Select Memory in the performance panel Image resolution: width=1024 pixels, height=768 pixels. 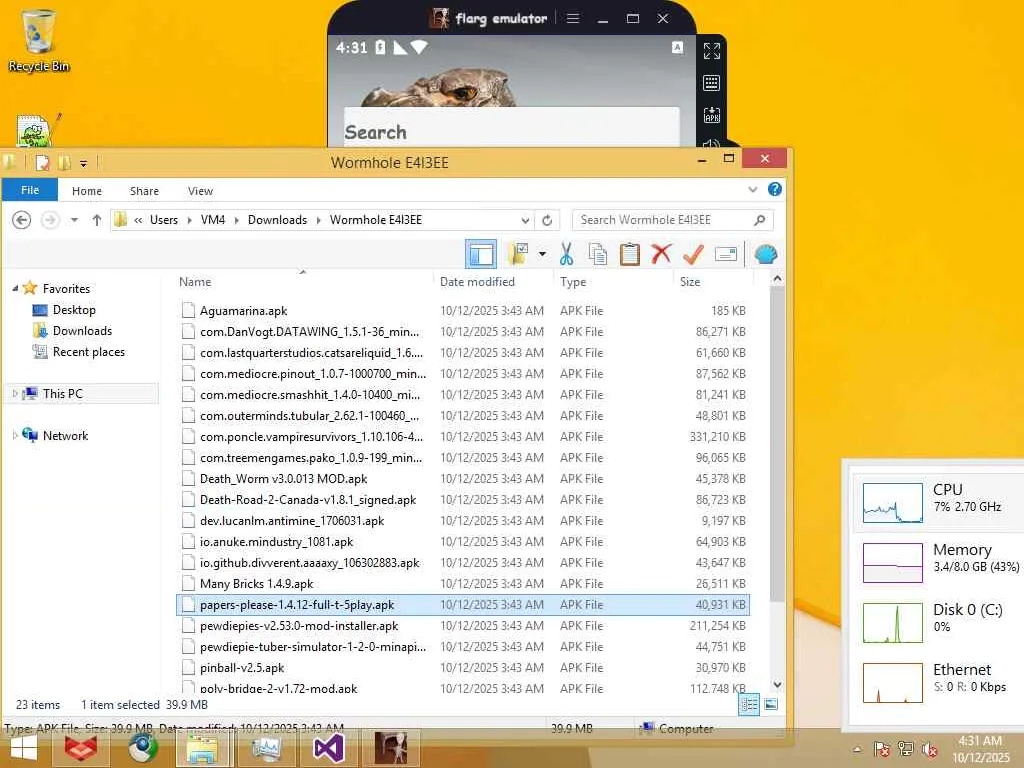click(938, 562)
